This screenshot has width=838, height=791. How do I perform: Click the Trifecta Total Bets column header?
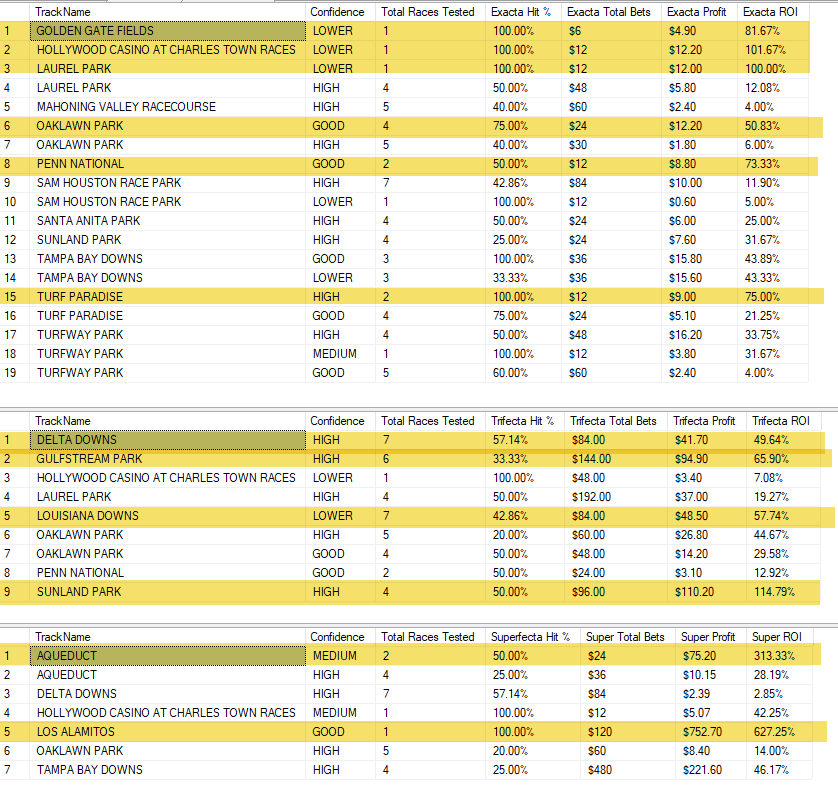(614, 421)
